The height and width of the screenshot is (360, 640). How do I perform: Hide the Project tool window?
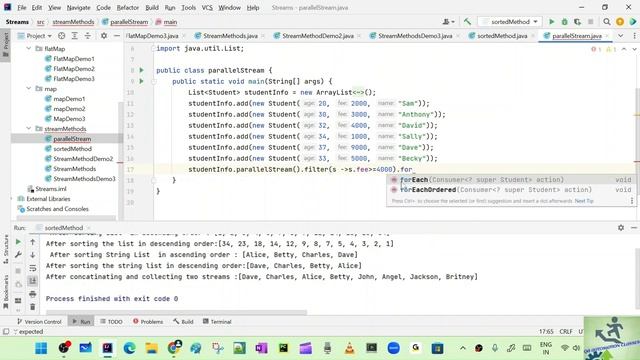117,36
